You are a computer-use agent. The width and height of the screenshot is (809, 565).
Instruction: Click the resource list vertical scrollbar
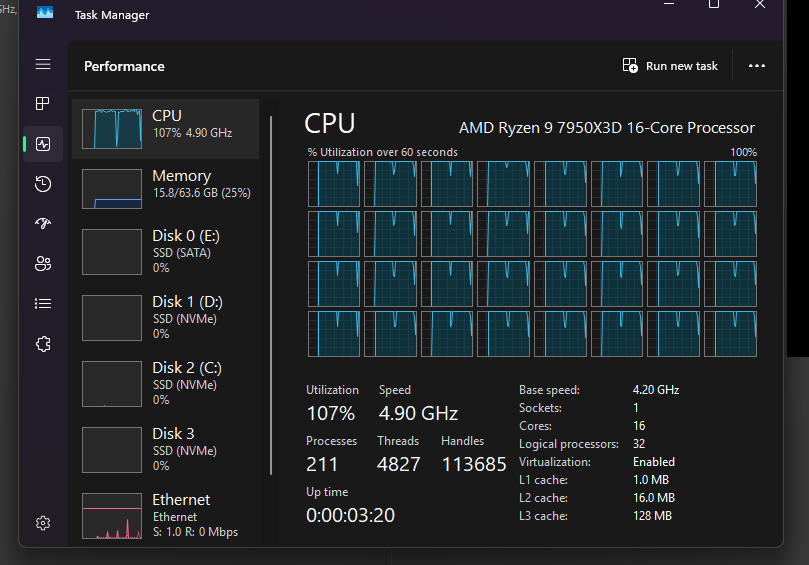click(x=271, y=295)
